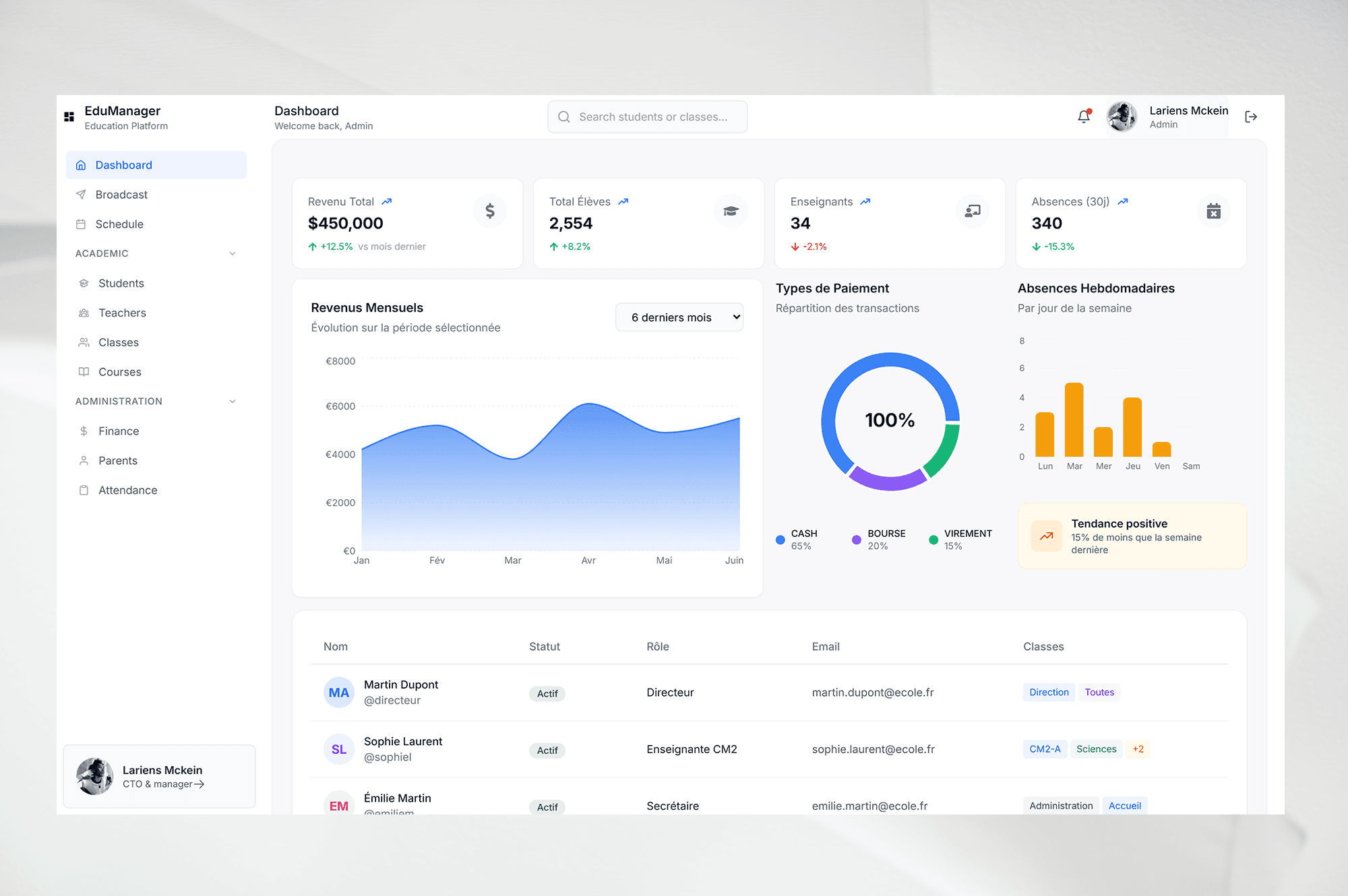The image size is (1348, 896).
Task: Open the 6 derniers mois dropdown
Action: pos(679,317)
